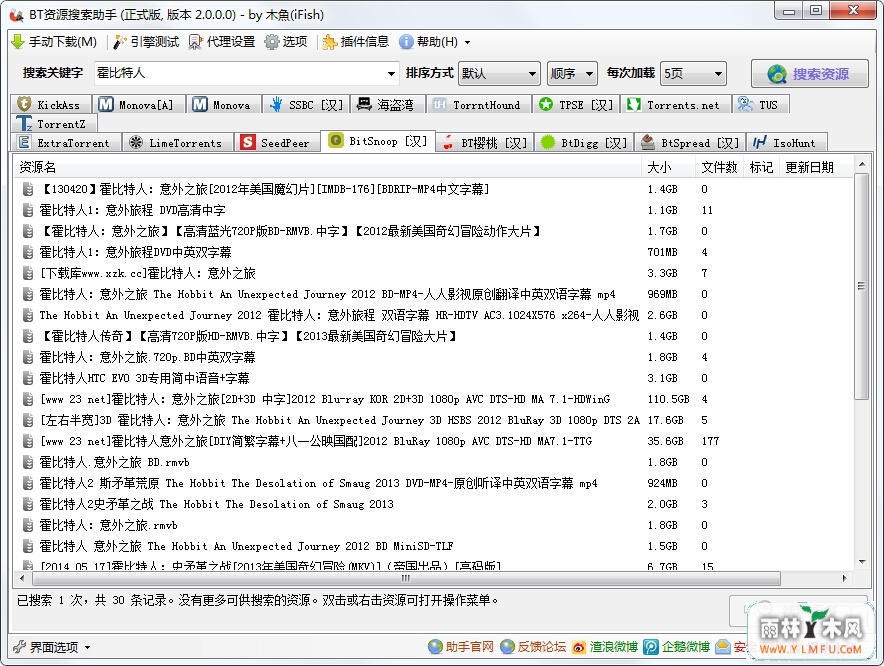The image size is (884, 666).
Task: Select row with size 110.5GB
Action: click(x=433, y=399)
